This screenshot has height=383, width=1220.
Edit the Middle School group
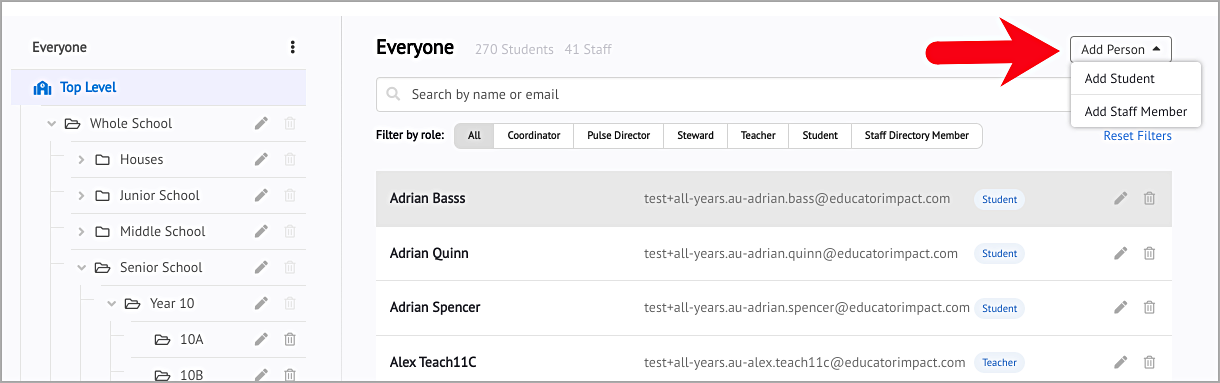(261, 231)
